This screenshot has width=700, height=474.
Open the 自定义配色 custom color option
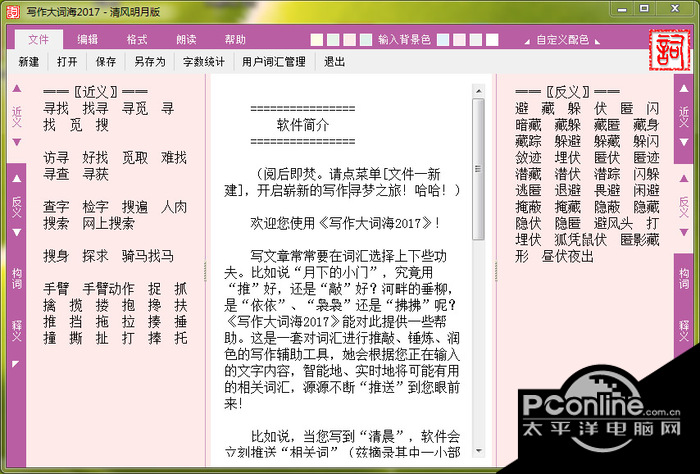[x=562, y=40]
